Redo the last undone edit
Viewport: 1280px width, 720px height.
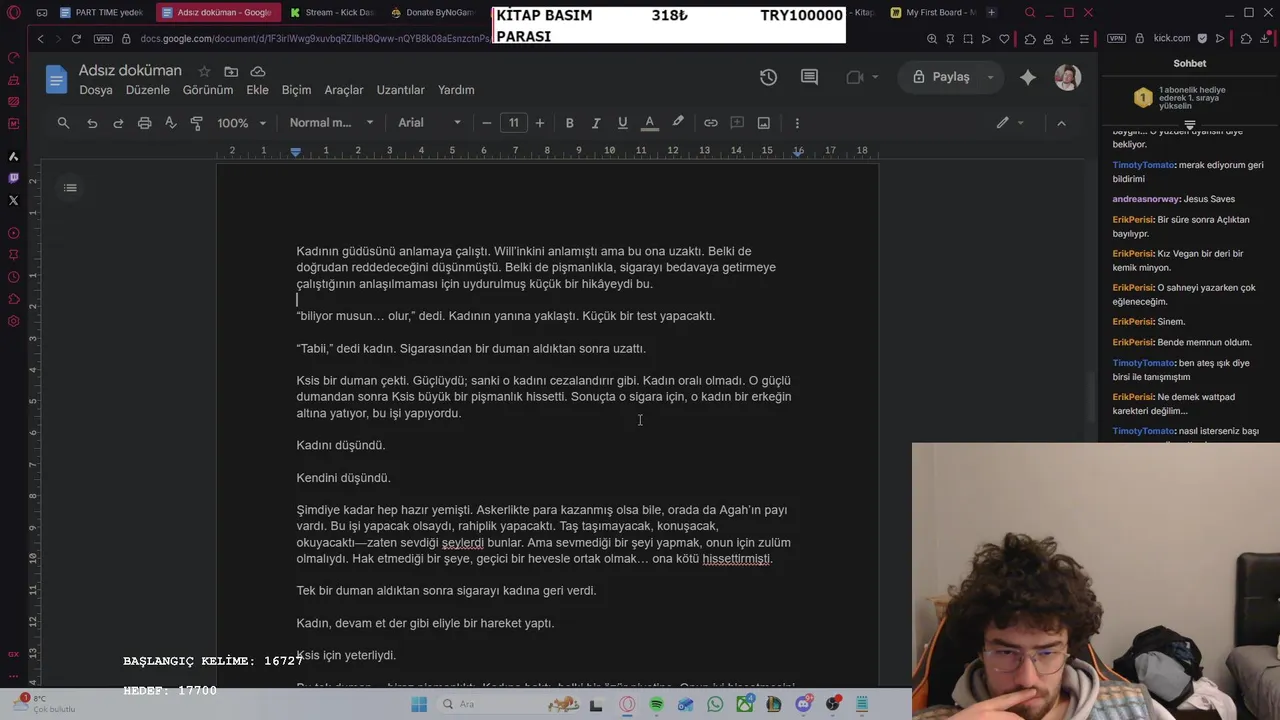(118, 123)
